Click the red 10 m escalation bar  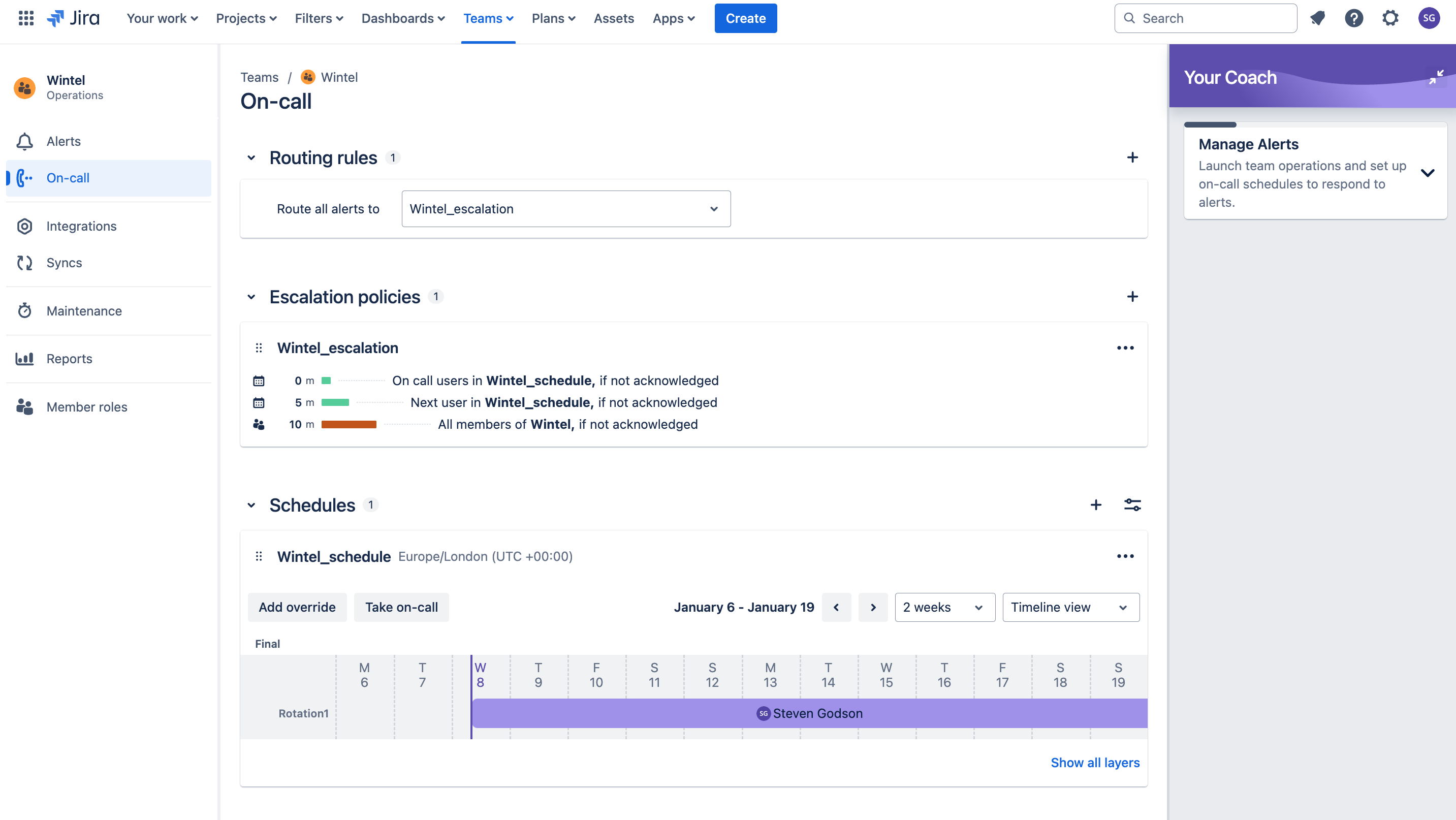tap(349, 424)
